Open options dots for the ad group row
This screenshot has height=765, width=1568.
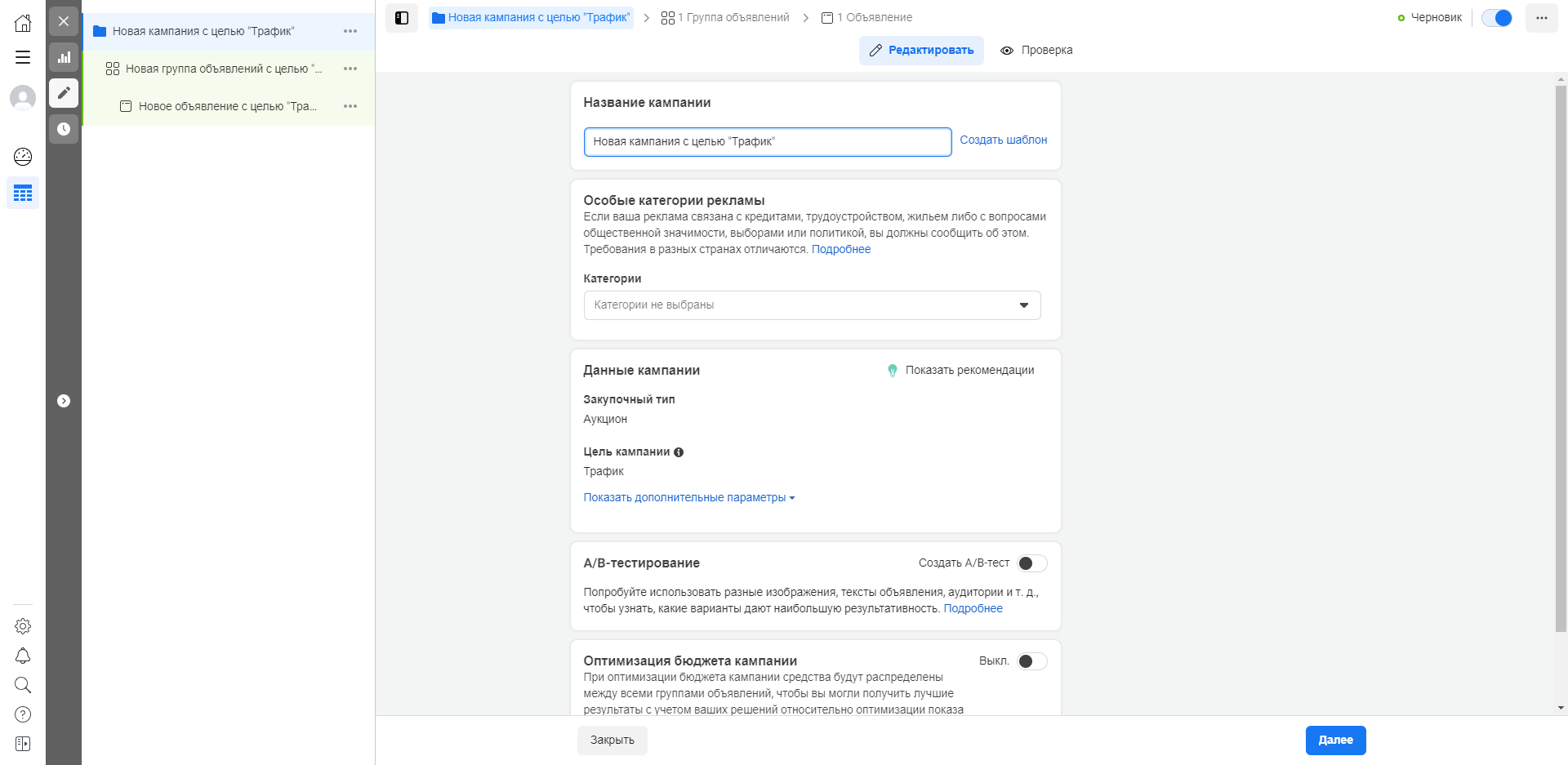[350, 69]
